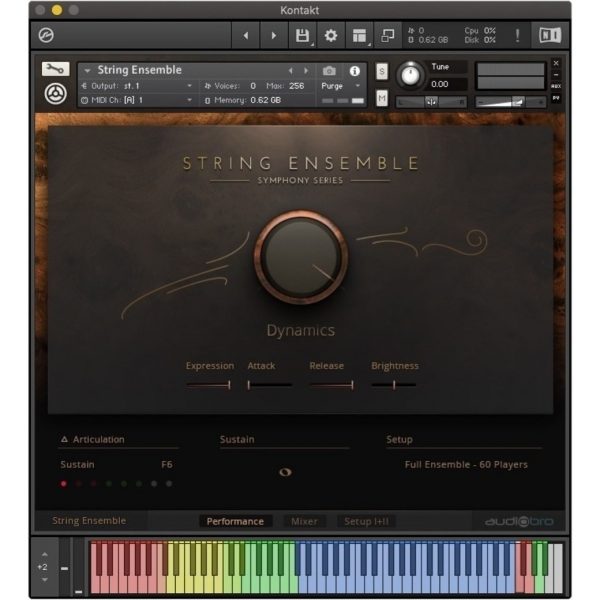600x600 pixels.
Task: Click the Max voices value 256
Action: (296, 86)
